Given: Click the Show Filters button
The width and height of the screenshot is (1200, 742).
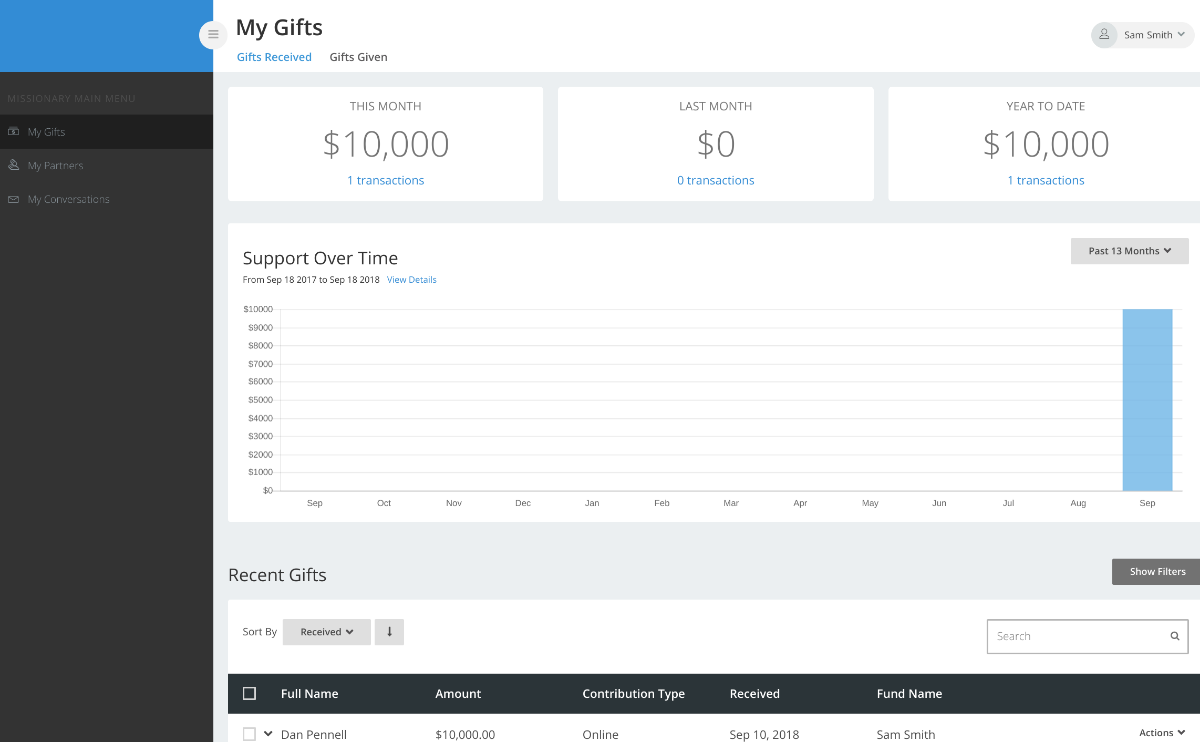Looking at the screenshot, I should [x=1157, y=572].
